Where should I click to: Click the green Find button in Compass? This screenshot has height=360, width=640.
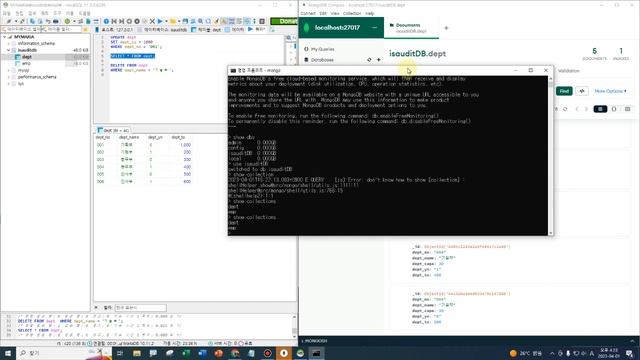tap(564, 91)
